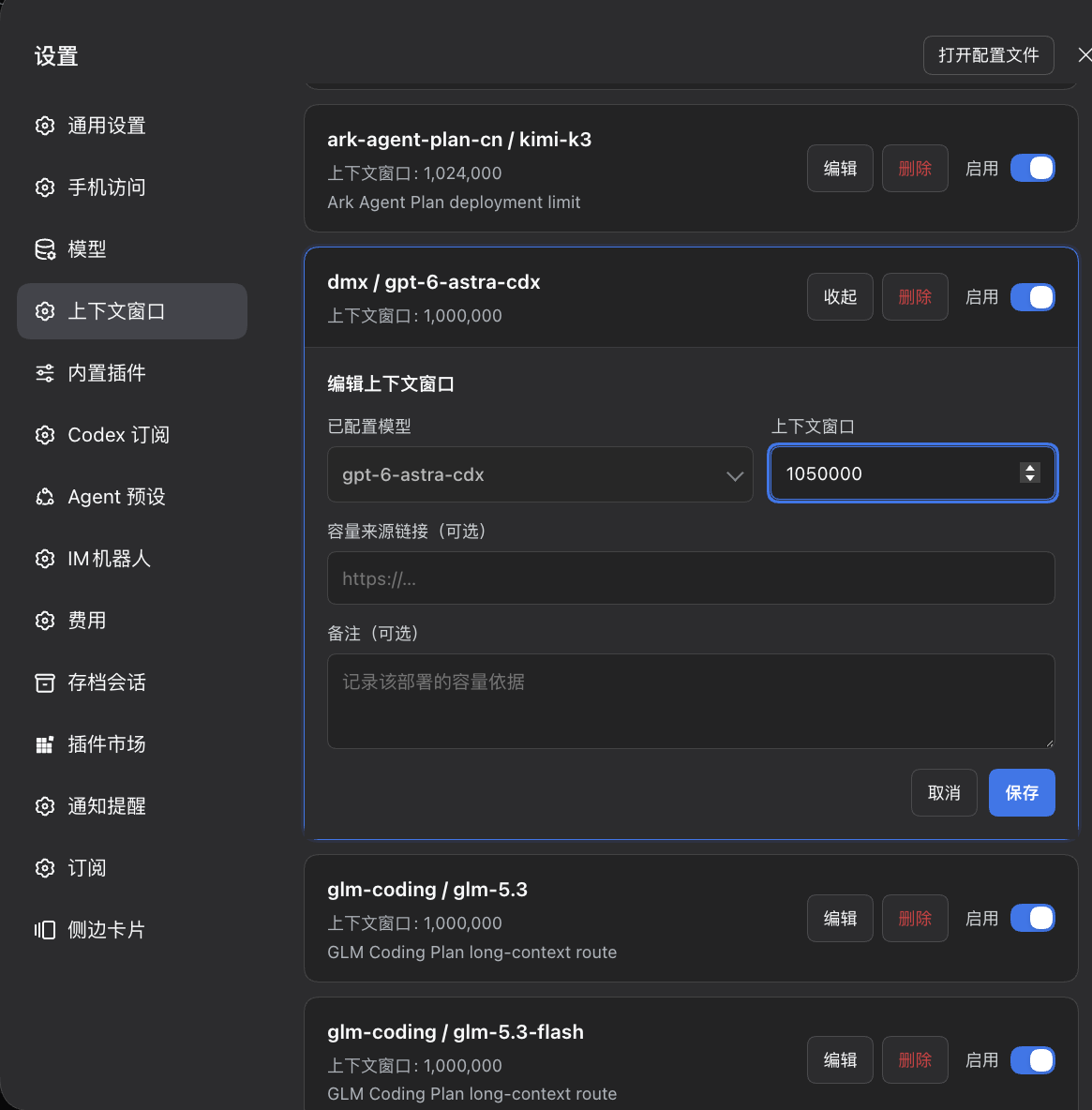Click the gear icon beside 手机访问
This screenshot has width=1092, height=1110.
[x=45, y=187]
